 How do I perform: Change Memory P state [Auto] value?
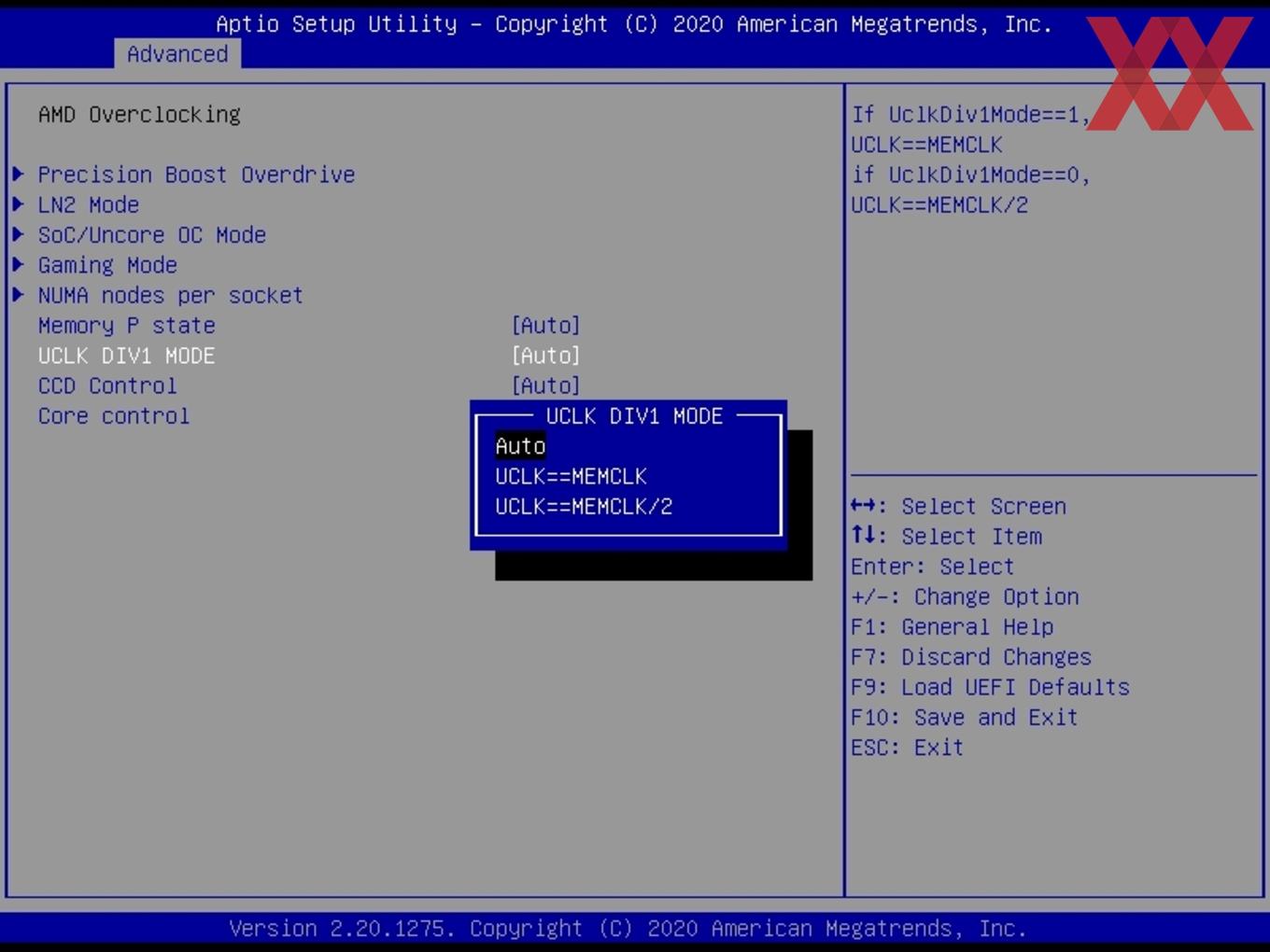coord(545,326)
